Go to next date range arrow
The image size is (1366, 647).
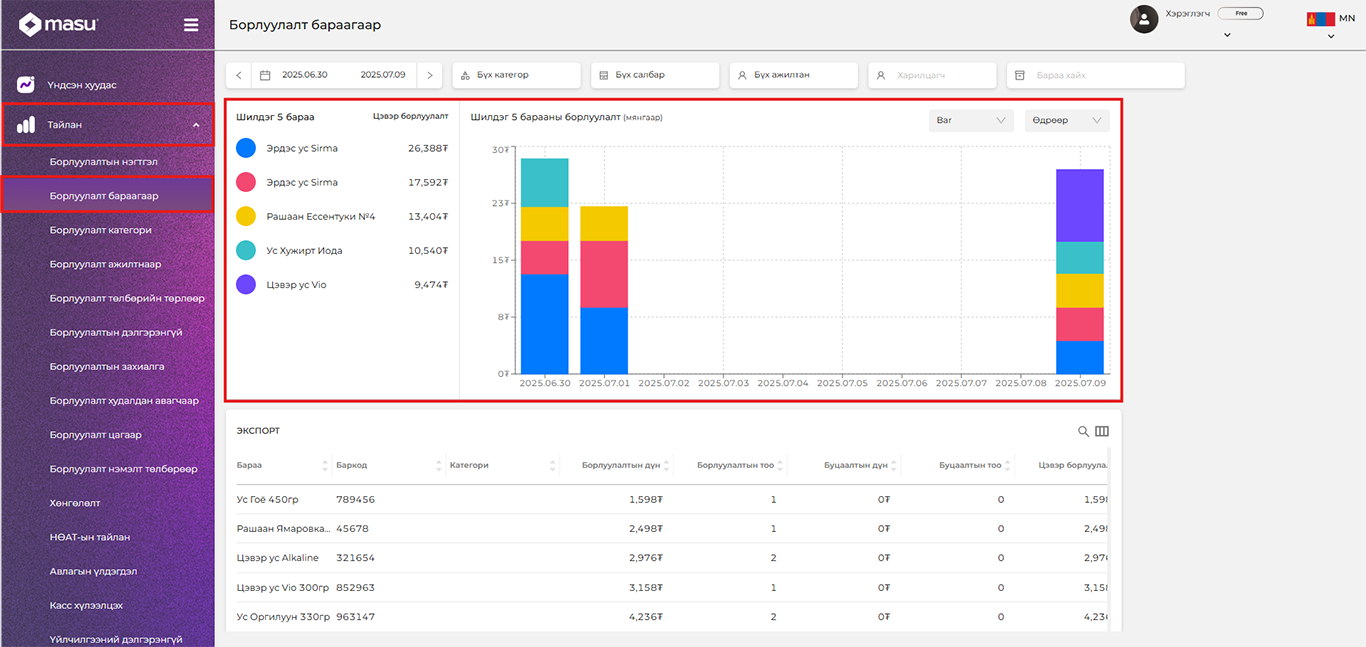point(430,75)
